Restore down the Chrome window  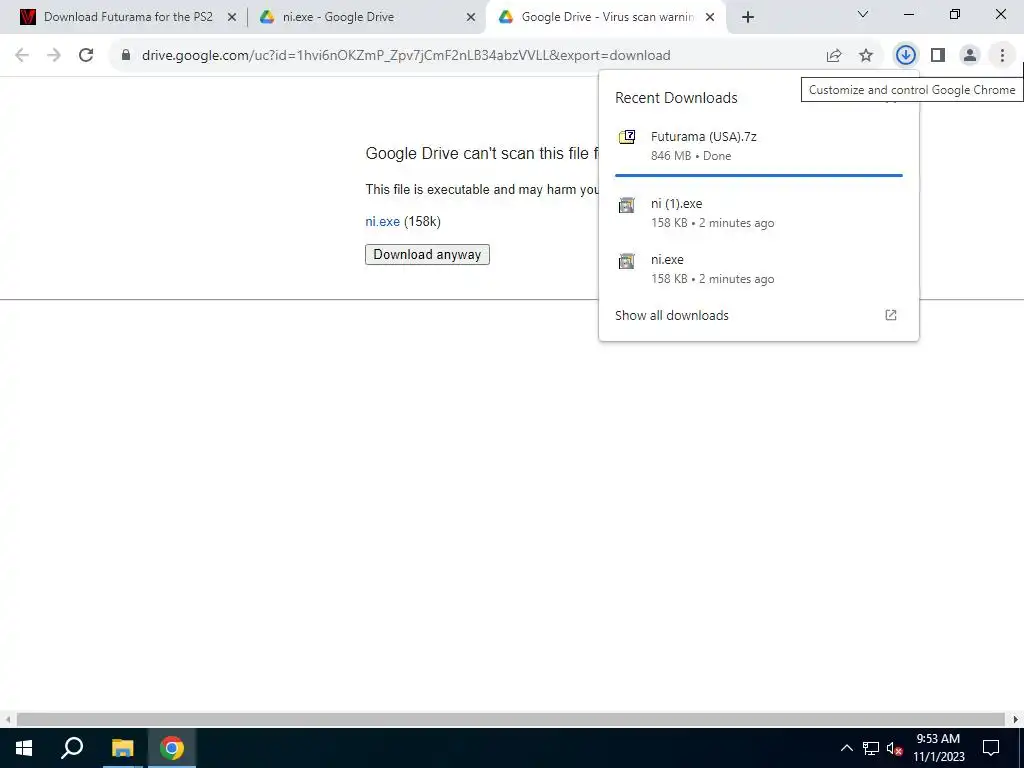click(x=955, y=14)
